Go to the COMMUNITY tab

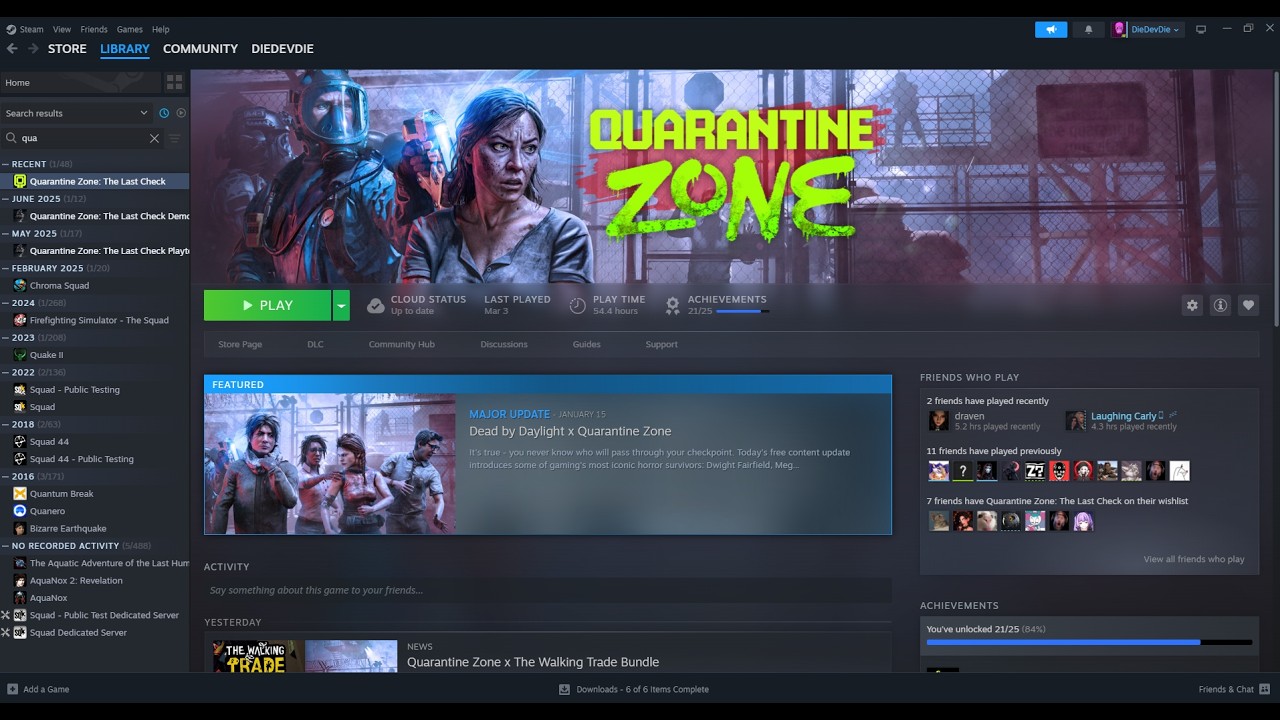(x=200, y=48)
